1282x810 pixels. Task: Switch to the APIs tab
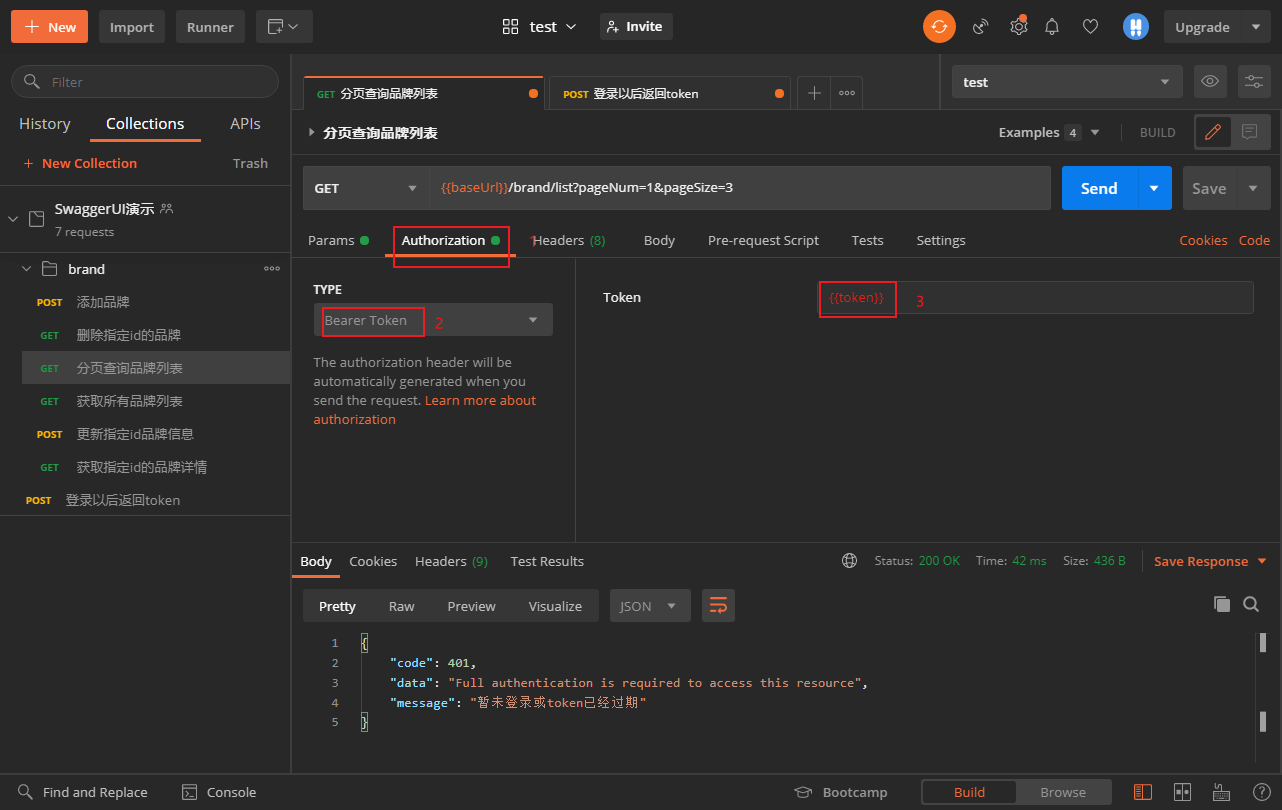click(245, 124)
